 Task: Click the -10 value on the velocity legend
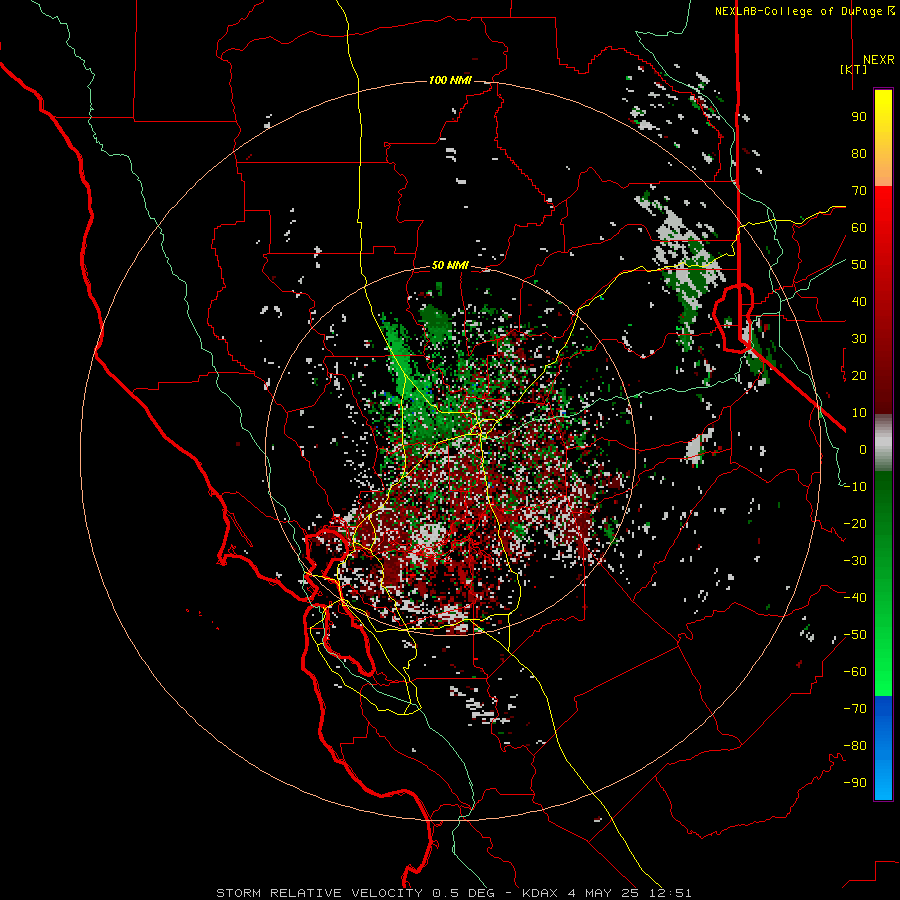[x=855, y=487]
